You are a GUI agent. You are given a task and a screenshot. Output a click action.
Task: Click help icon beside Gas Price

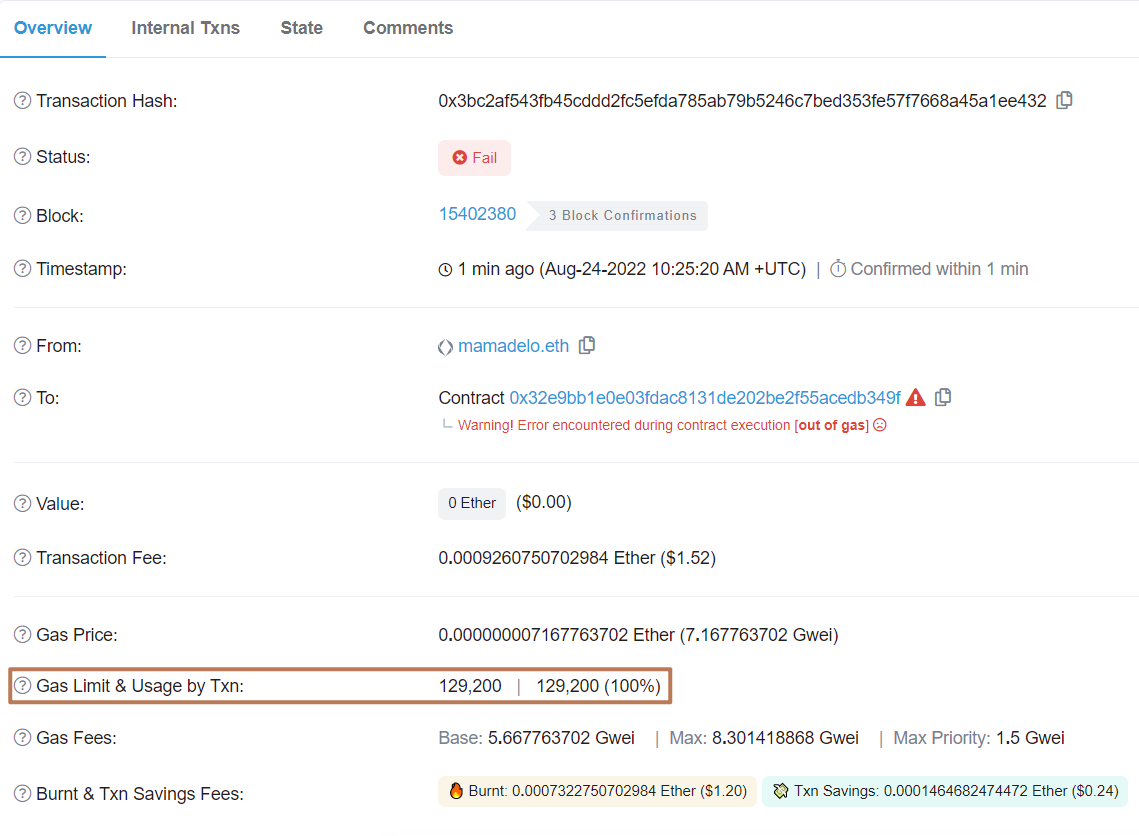point(22,634)
